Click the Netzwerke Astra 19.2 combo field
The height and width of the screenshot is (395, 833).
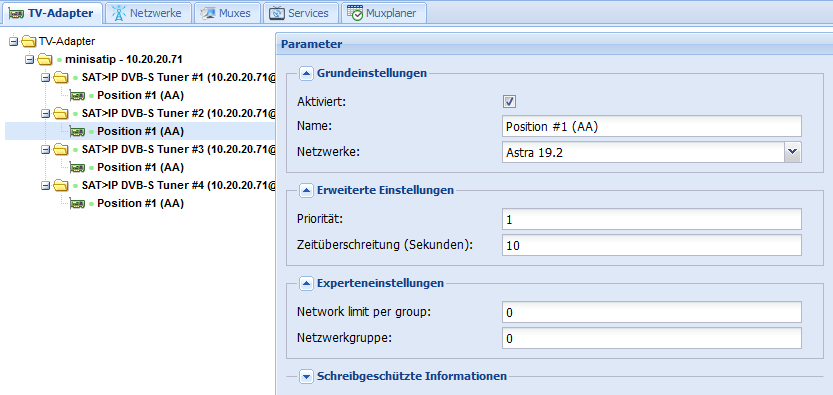click(x=643, y=152)
